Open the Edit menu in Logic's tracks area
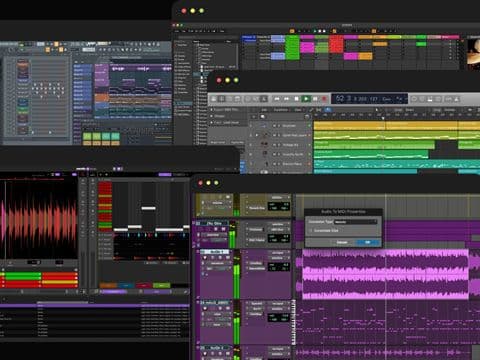This screenshot has width=480, height=360. [x=265, y=110]
